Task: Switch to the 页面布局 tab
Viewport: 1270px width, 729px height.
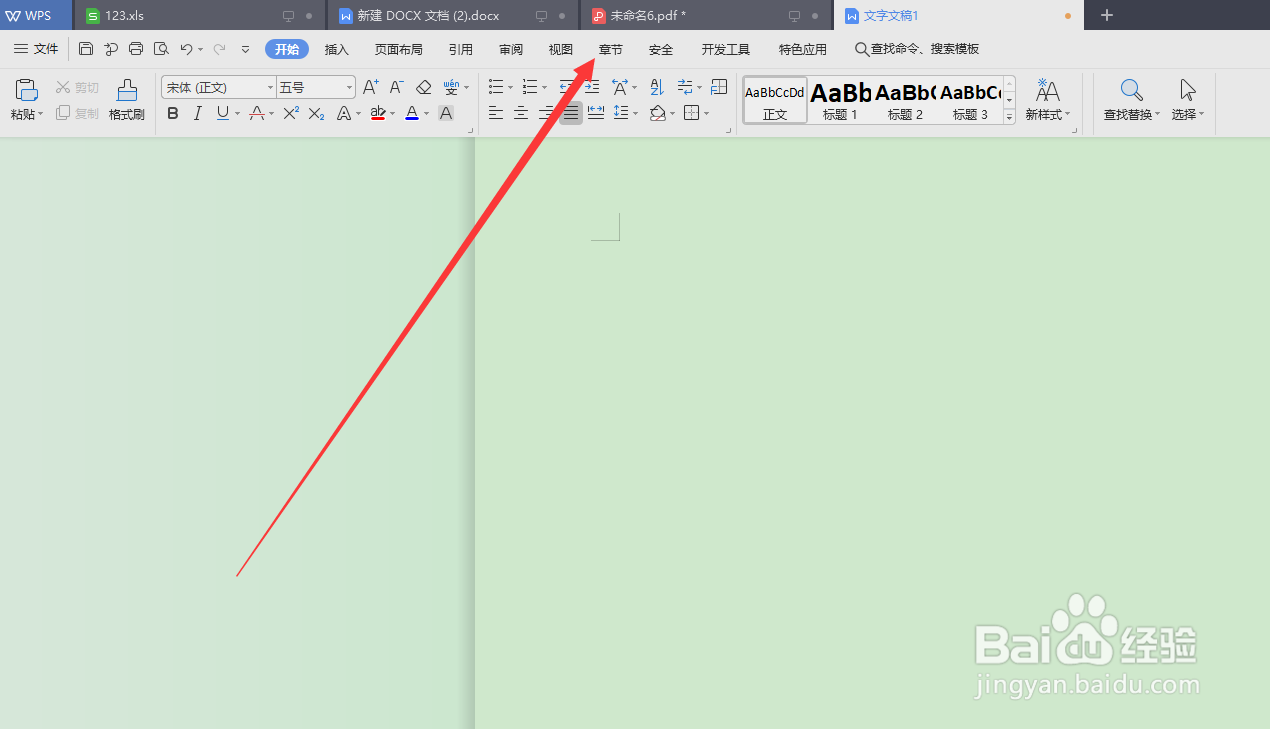Action: tap(399, 49)
